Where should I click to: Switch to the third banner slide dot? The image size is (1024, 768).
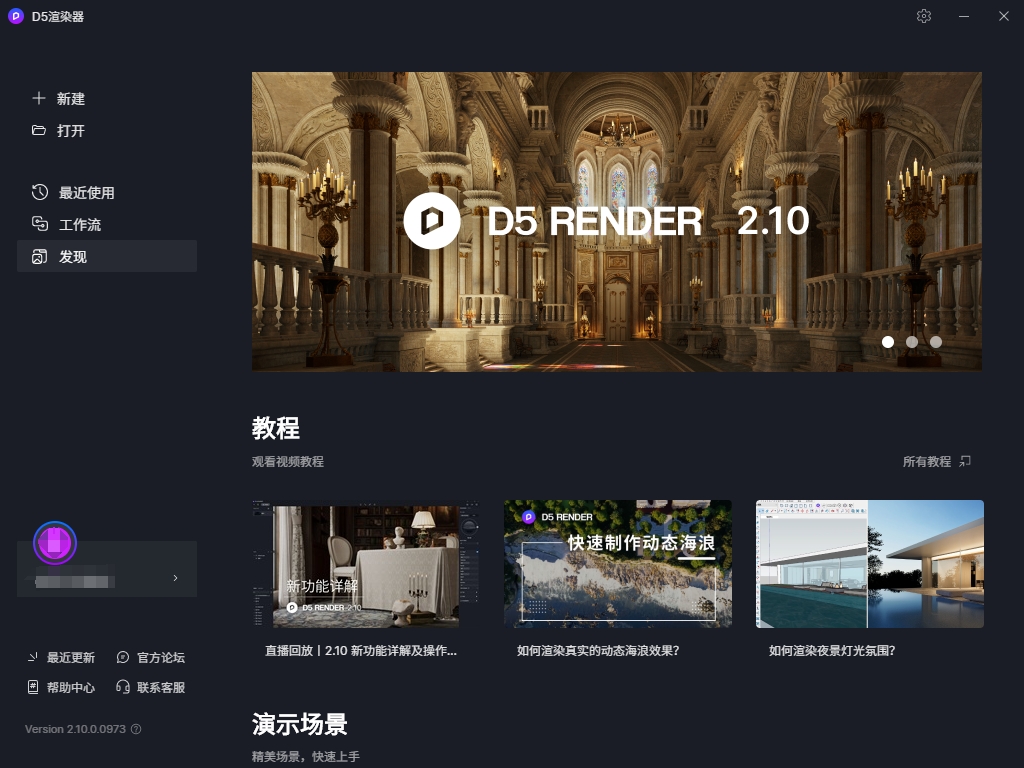tap(936, 342)
